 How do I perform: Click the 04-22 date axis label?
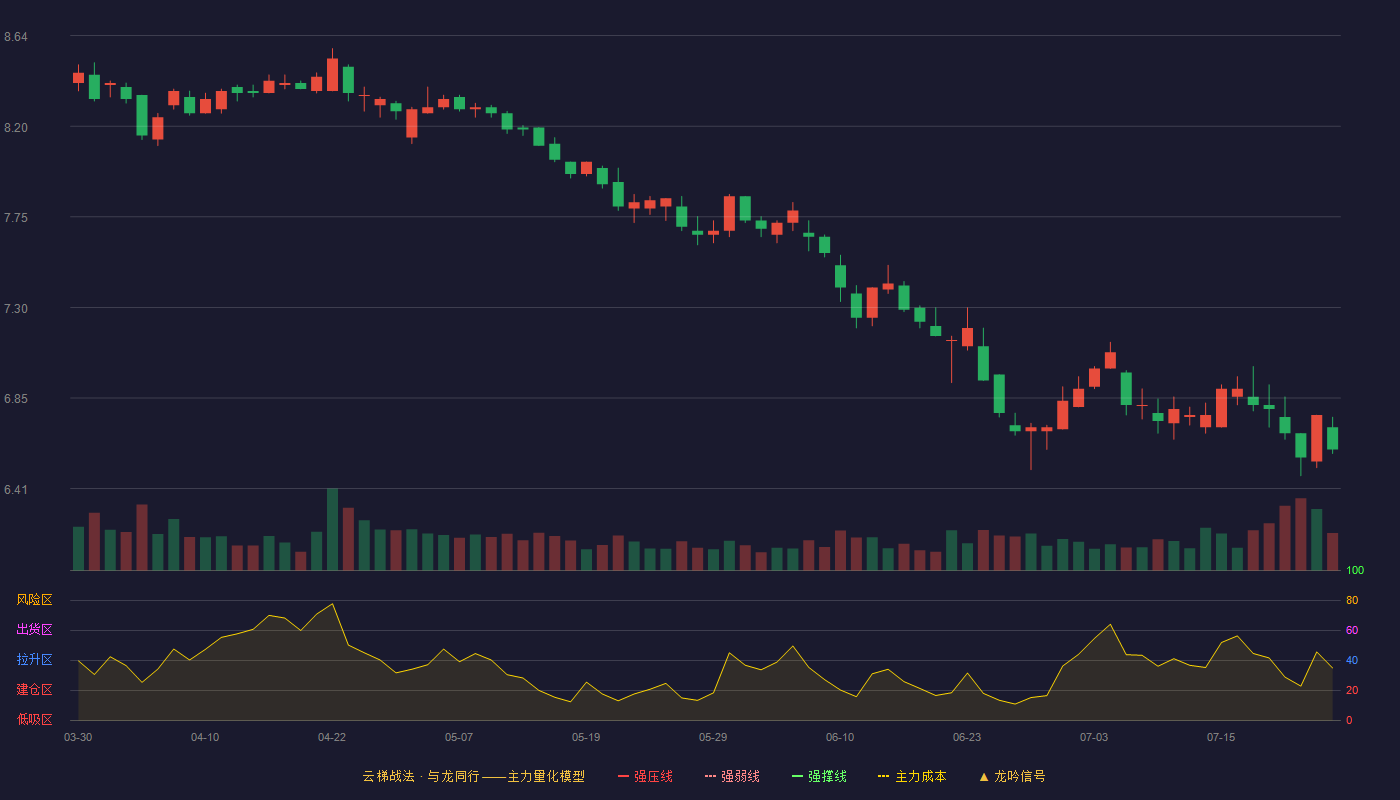point(332,737)
